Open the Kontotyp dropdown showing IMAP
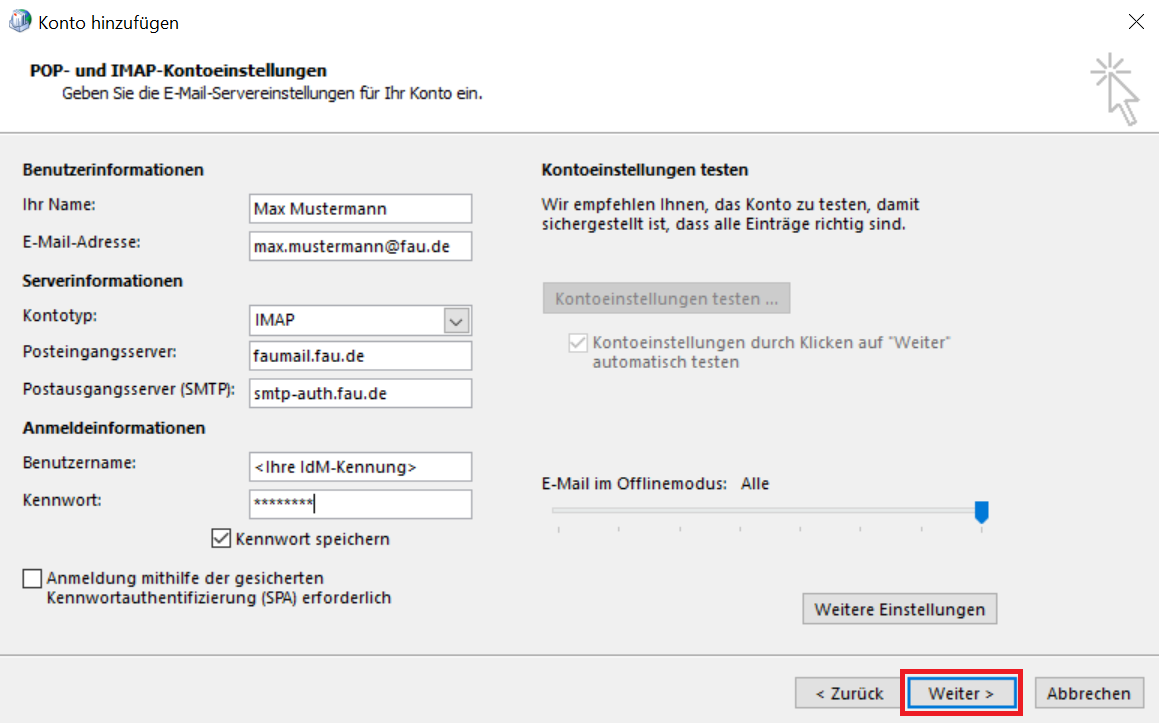The height and width of the screenshot is (723, 1159). click(456, 321)
